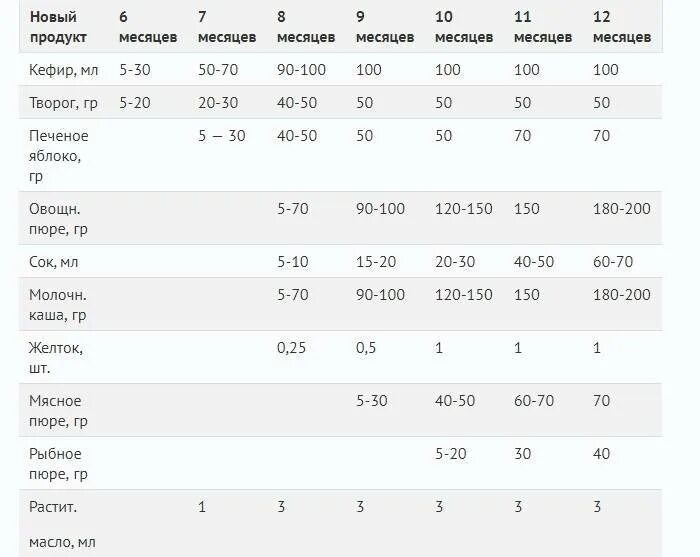Select the "6 месяцев" column header
Screen dimensions: 700x557
coord(148,27)
